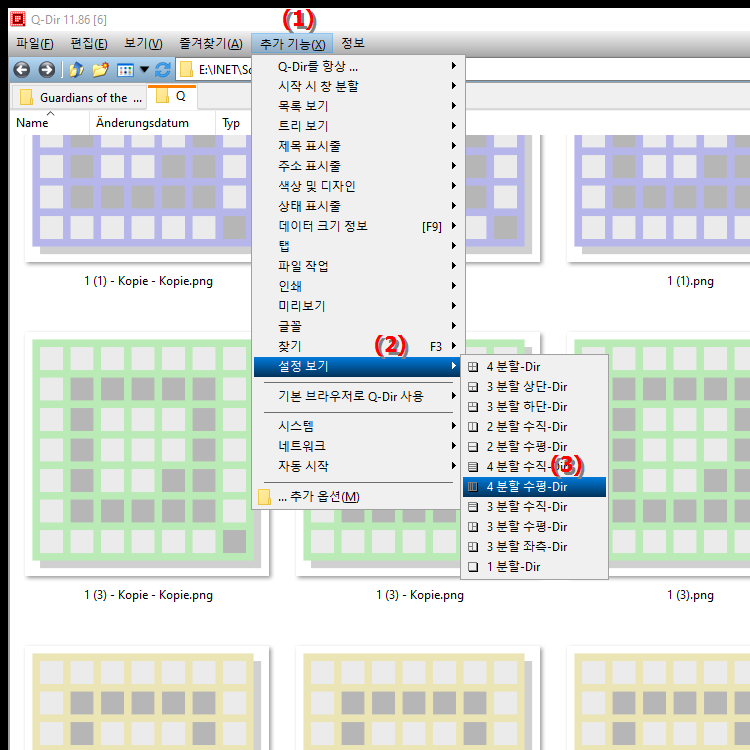Open the 정보 menu

(353, 44)
